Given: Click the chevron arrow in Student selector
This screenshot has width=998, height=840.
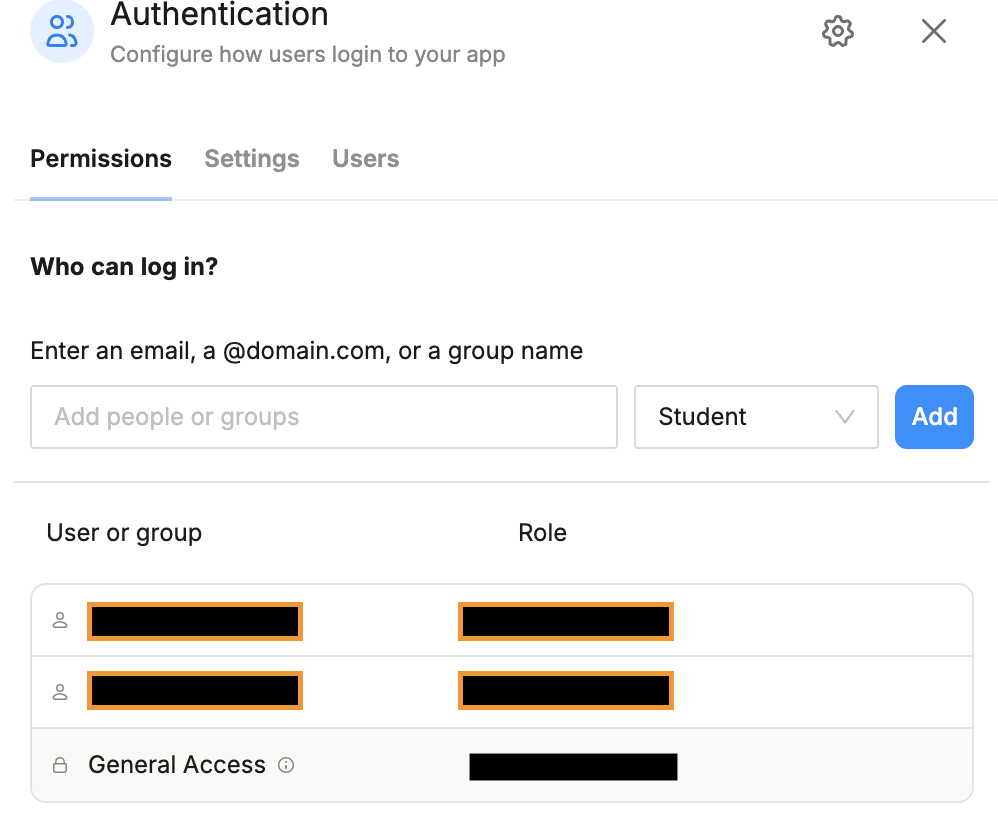Looking at the screenshot, I should pyautogui.click(x=844, y=417).
